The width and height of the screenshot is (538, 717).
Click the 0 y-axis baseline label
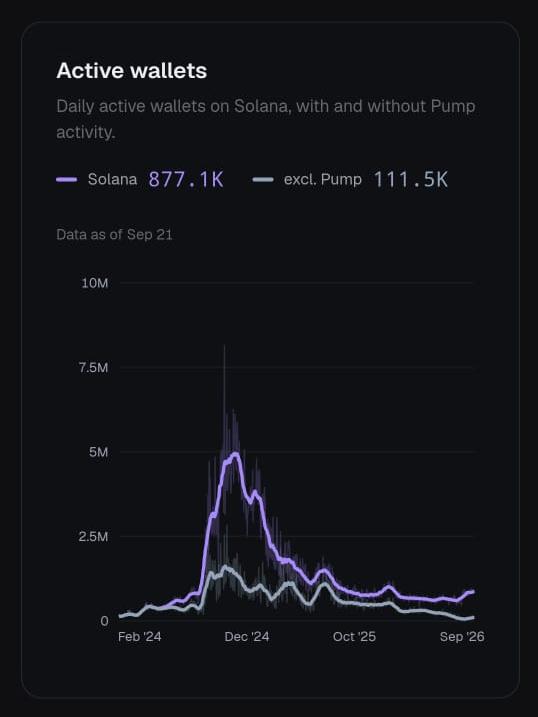[104, 621]
